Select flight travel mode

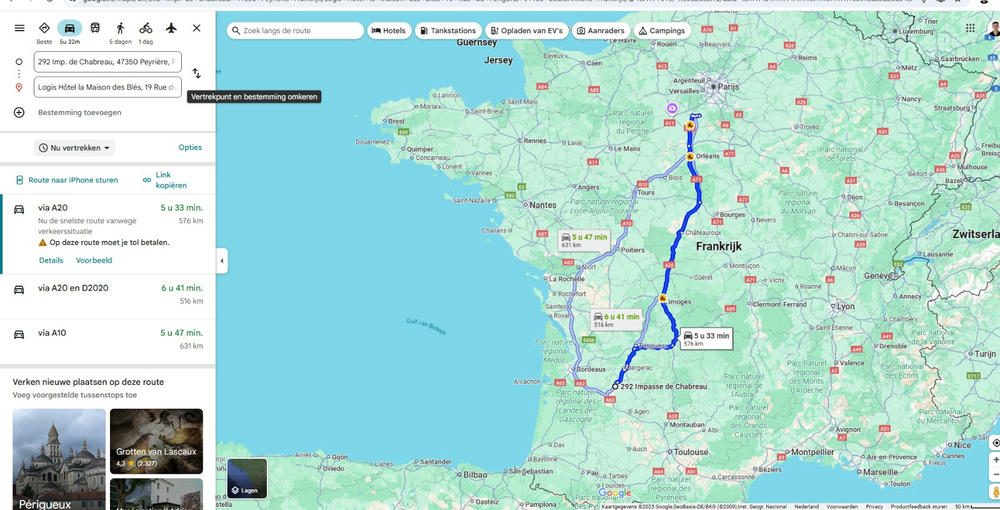coord(171,28)
